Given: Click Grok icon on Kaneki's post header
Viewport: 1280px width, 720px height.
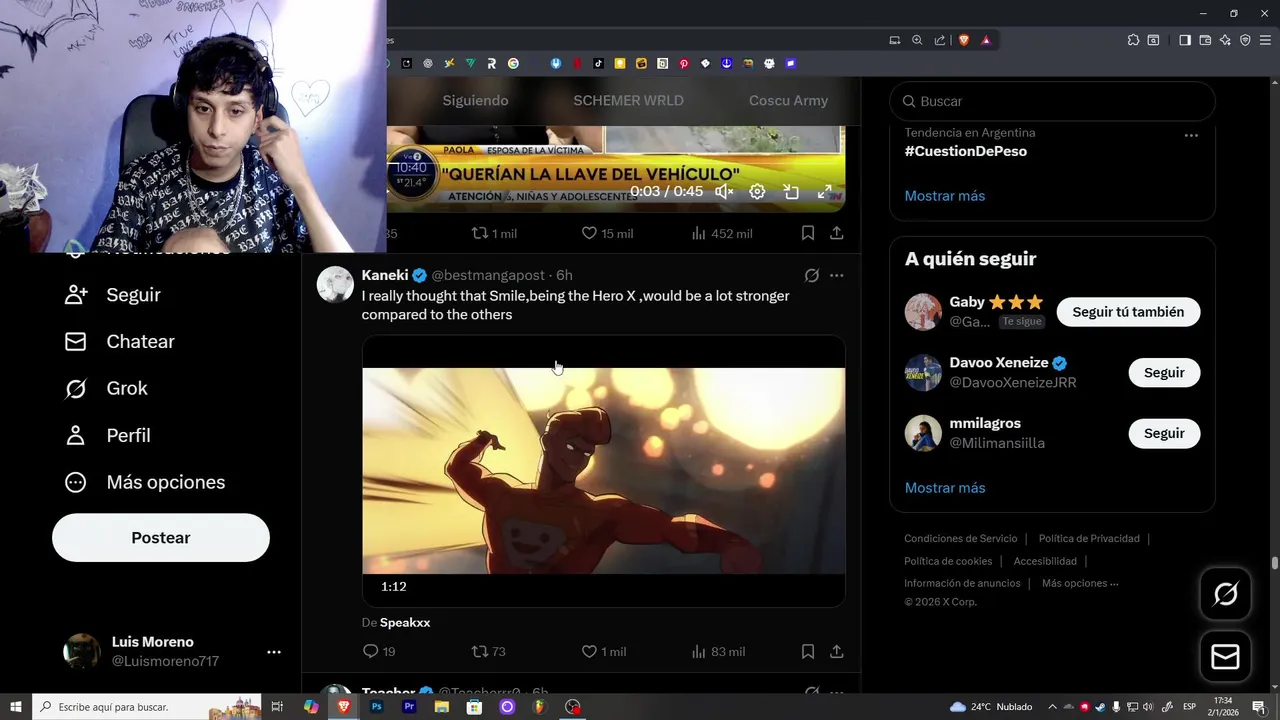Looking at the screenshot, I should point(812,275).
